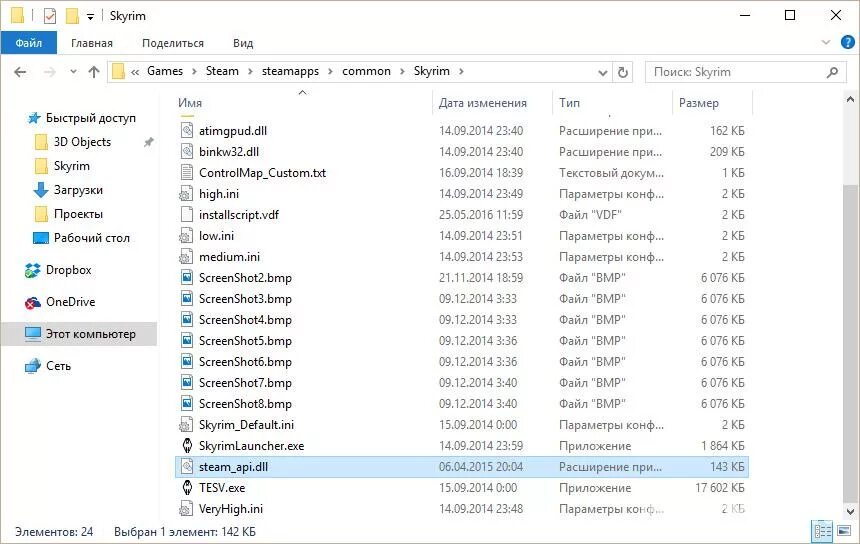Expand the chevron after common breadcrumb
The height and width of the screenshot is (544, 860).
(402, 71)
